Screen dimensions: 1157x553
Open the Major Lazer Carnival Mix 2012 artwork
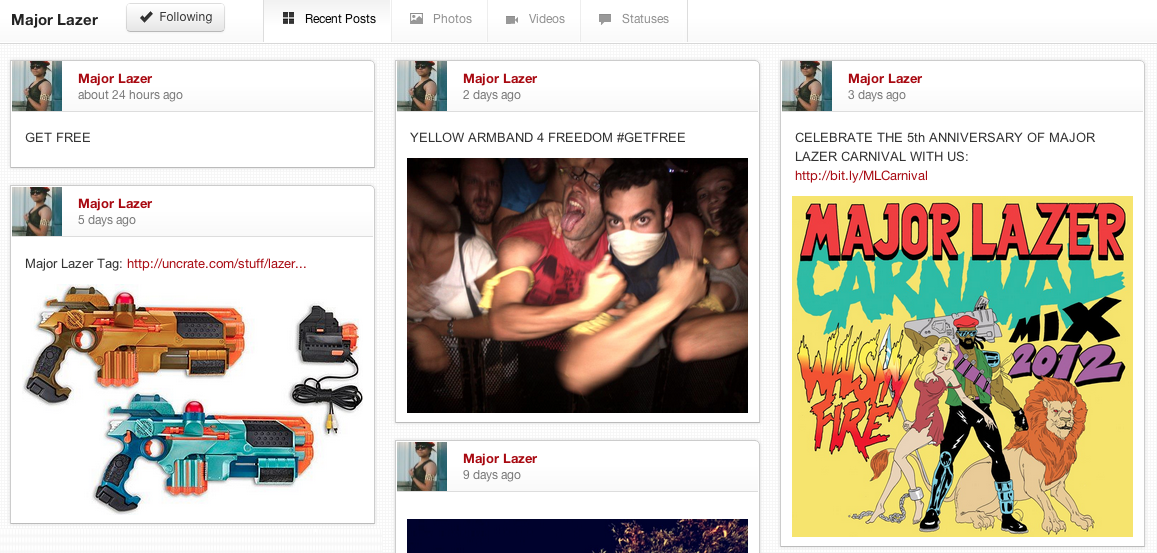click(x=962, y=366)
